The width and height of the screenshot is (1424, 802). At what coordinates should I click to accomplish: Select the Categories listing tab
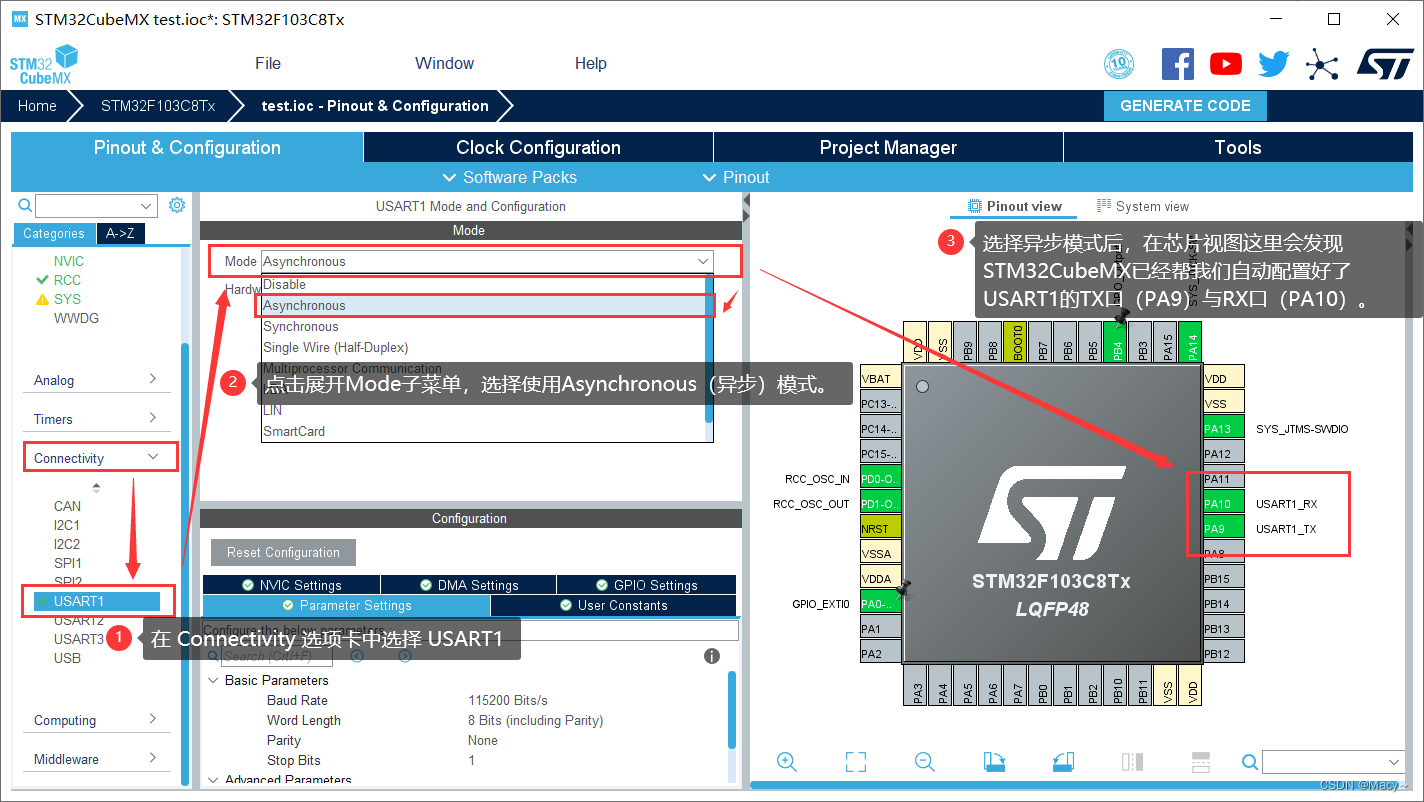coord(54,233)
